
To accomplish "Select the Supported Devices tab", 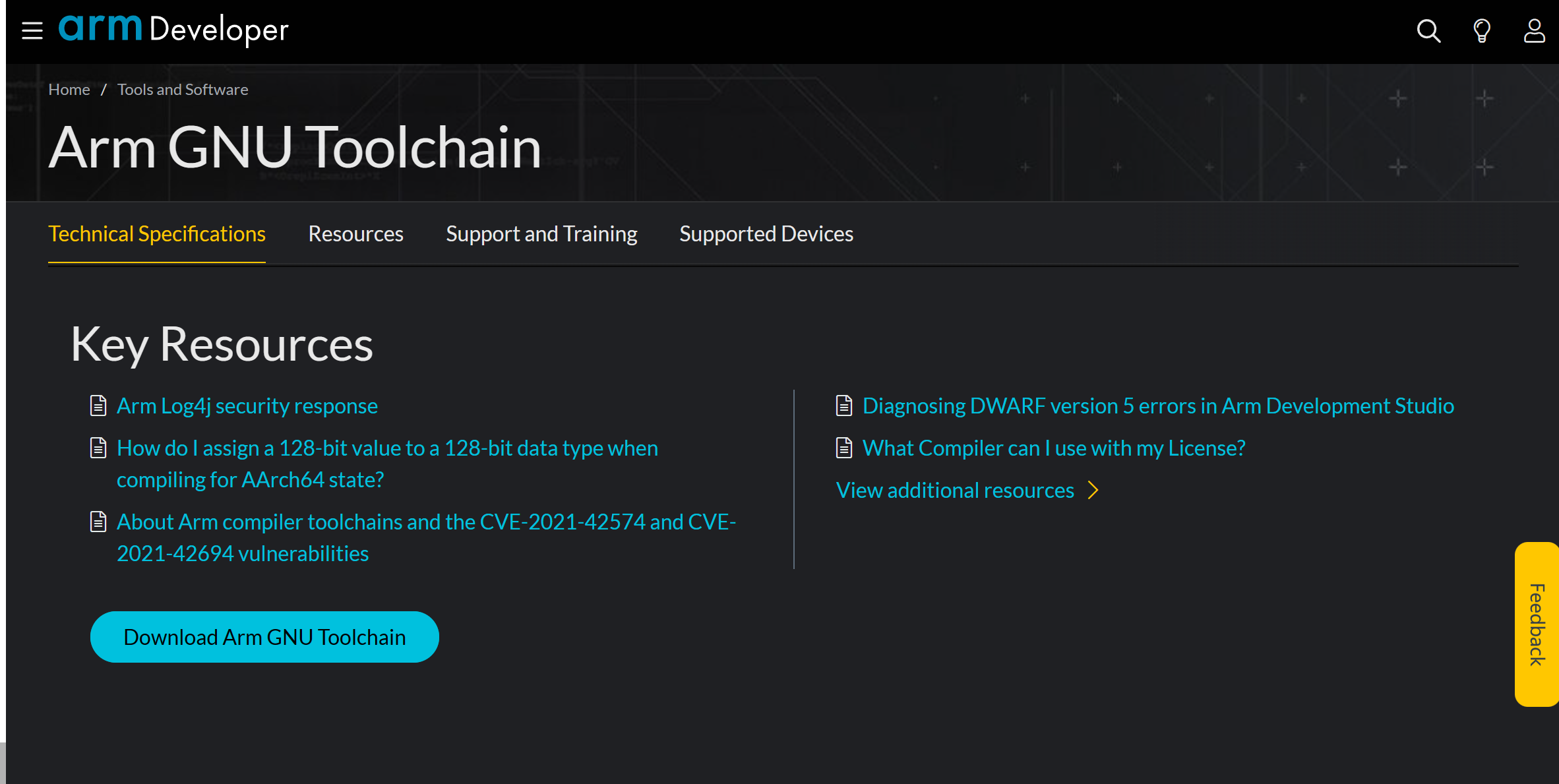I will [x=766, y=234].
